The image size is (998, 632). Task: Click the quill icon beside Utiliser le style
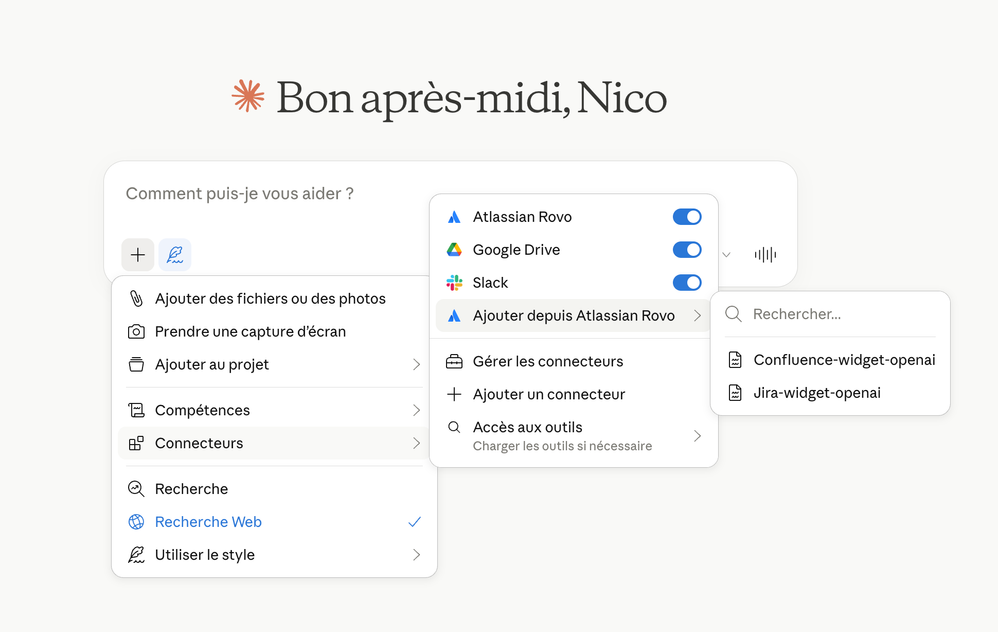click(x=136, y=555)
